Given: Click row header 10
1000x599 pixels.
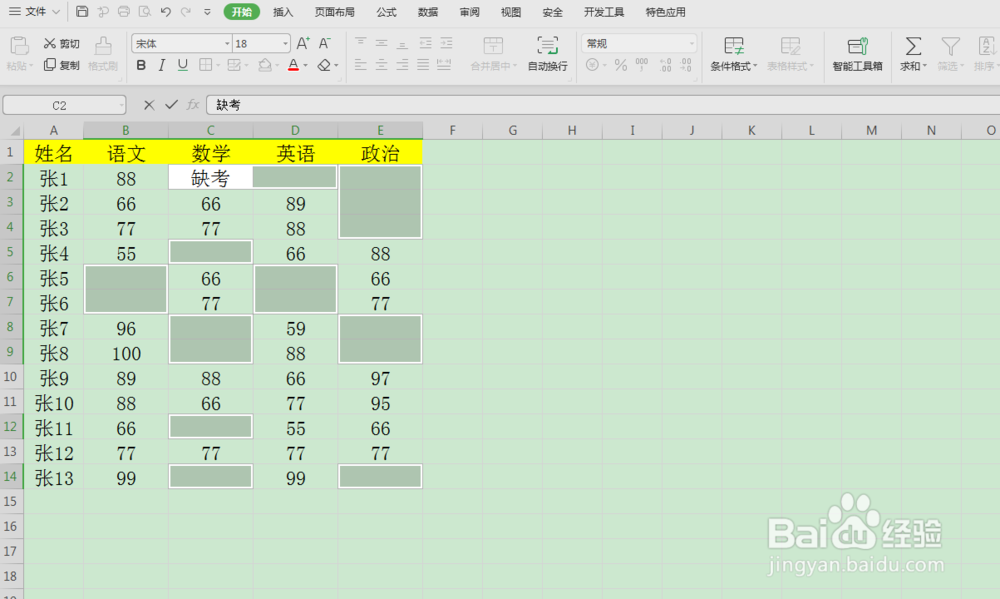Looking at the screenshot, I should (x=10, y=377).
